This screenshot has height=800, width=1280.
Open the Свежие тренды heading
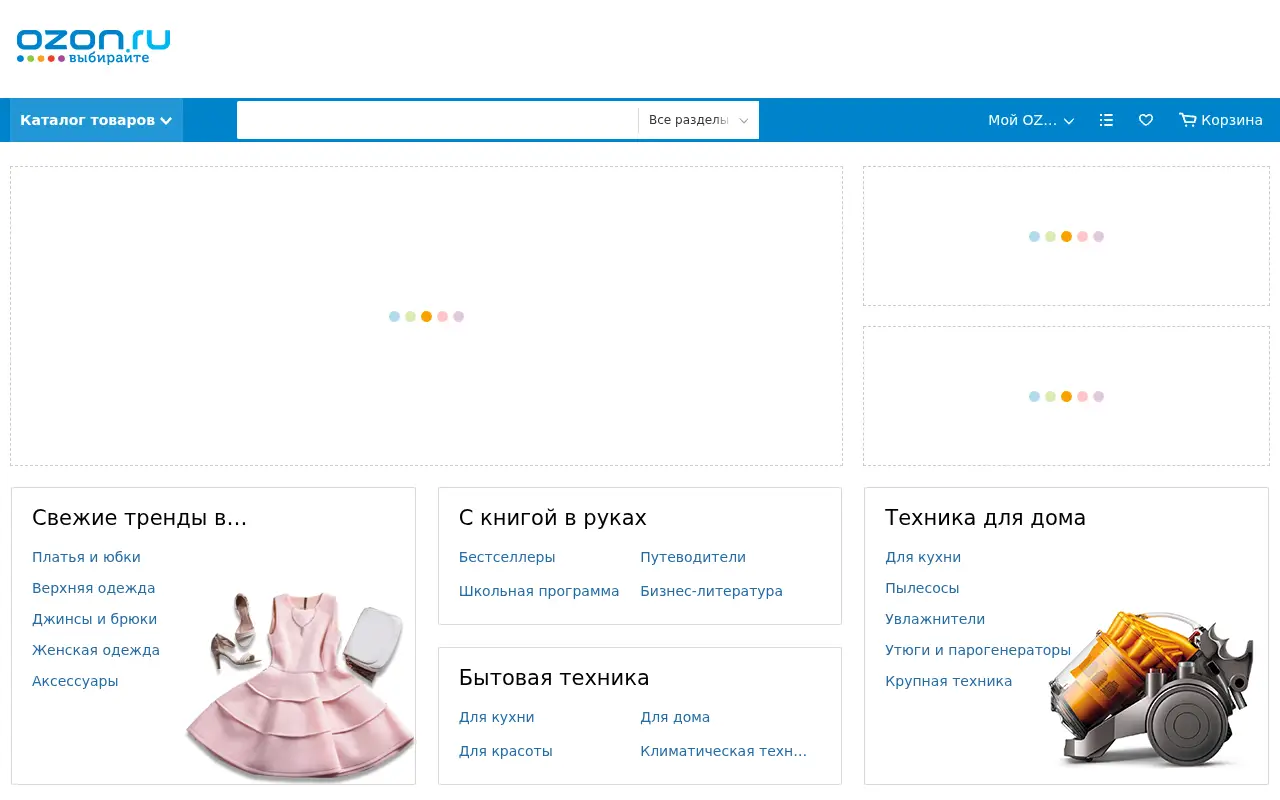tap(139, 518)
